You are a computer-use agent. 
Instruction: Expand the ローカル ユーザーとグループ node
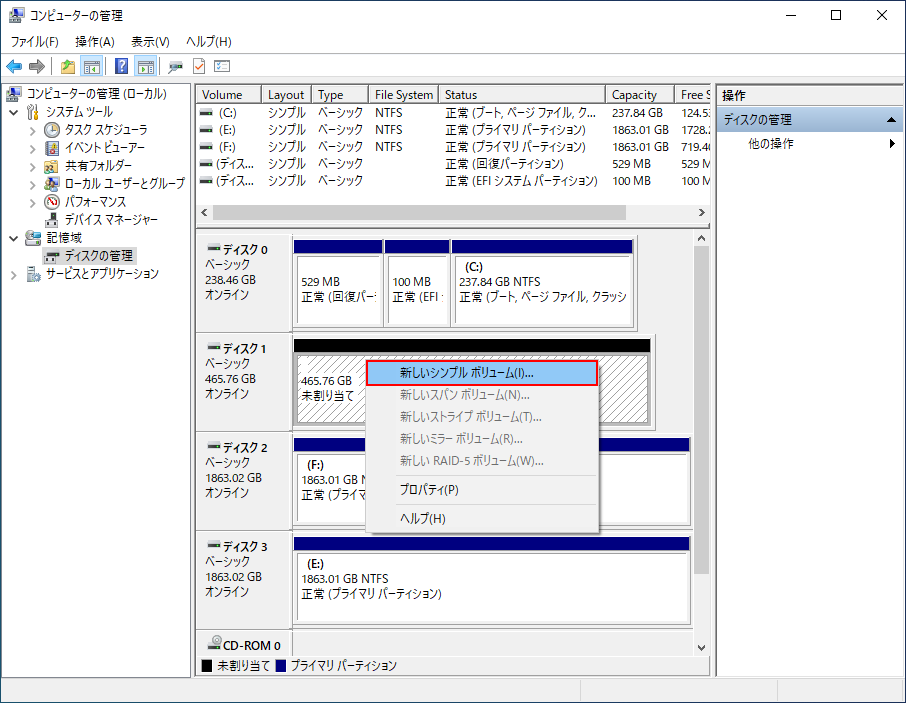(32, 184)
